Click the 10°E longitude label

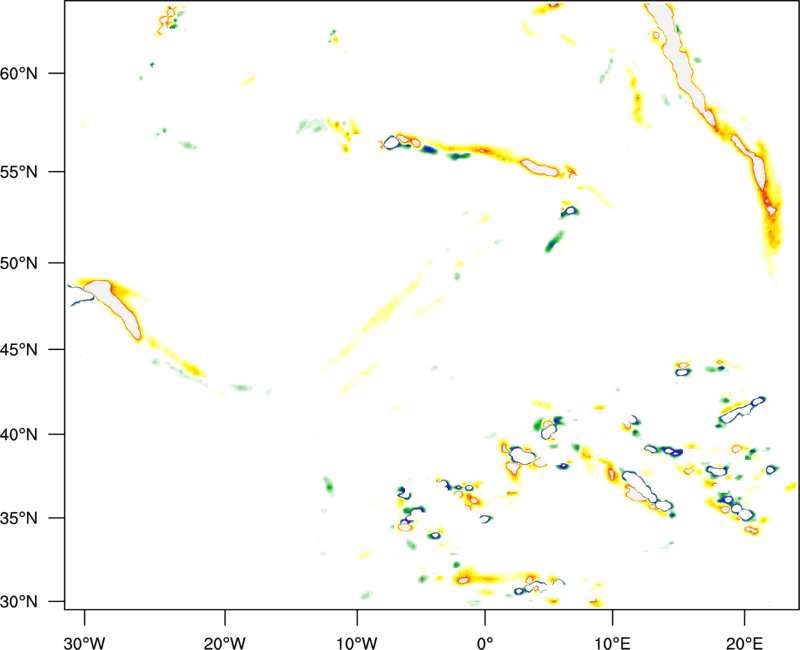pos(612,643)
